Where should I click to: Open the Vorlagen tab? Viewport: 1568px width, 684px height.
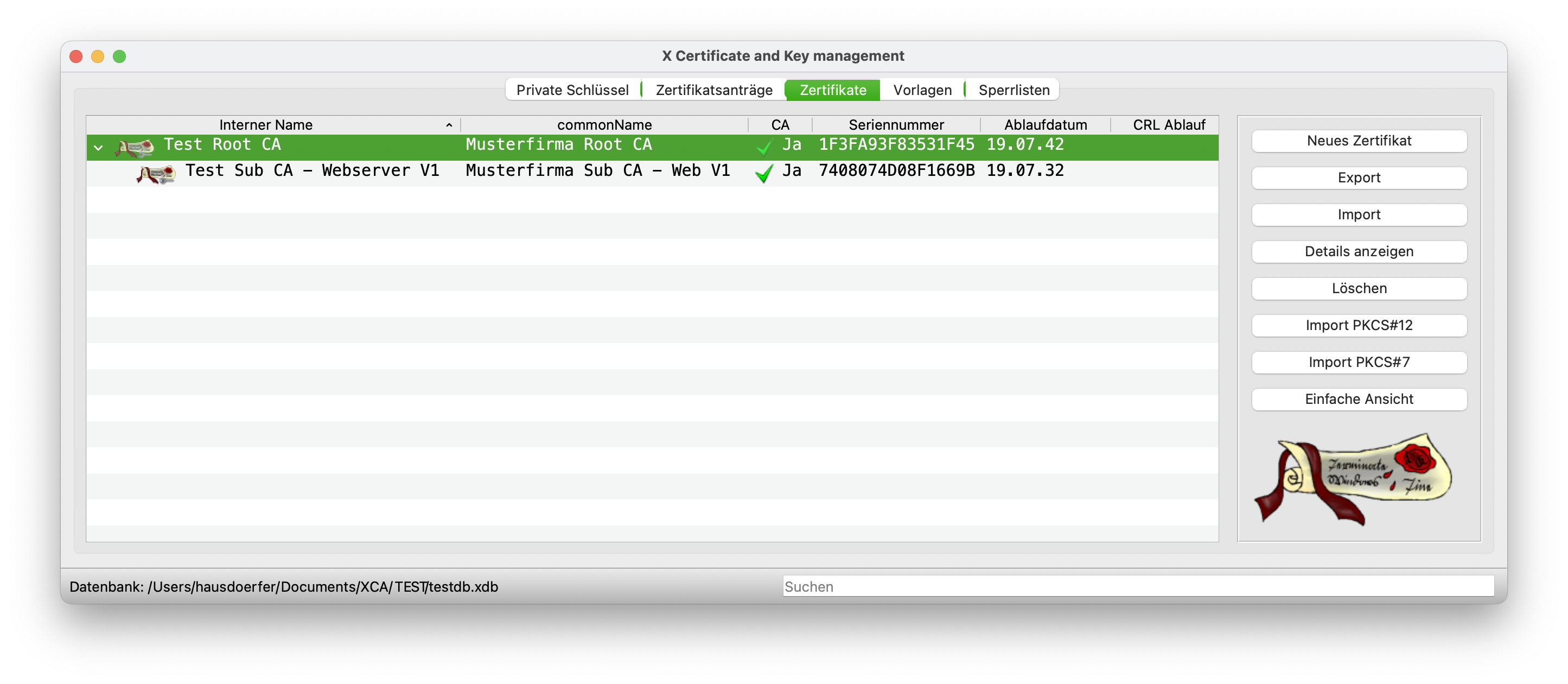[922, 90]
